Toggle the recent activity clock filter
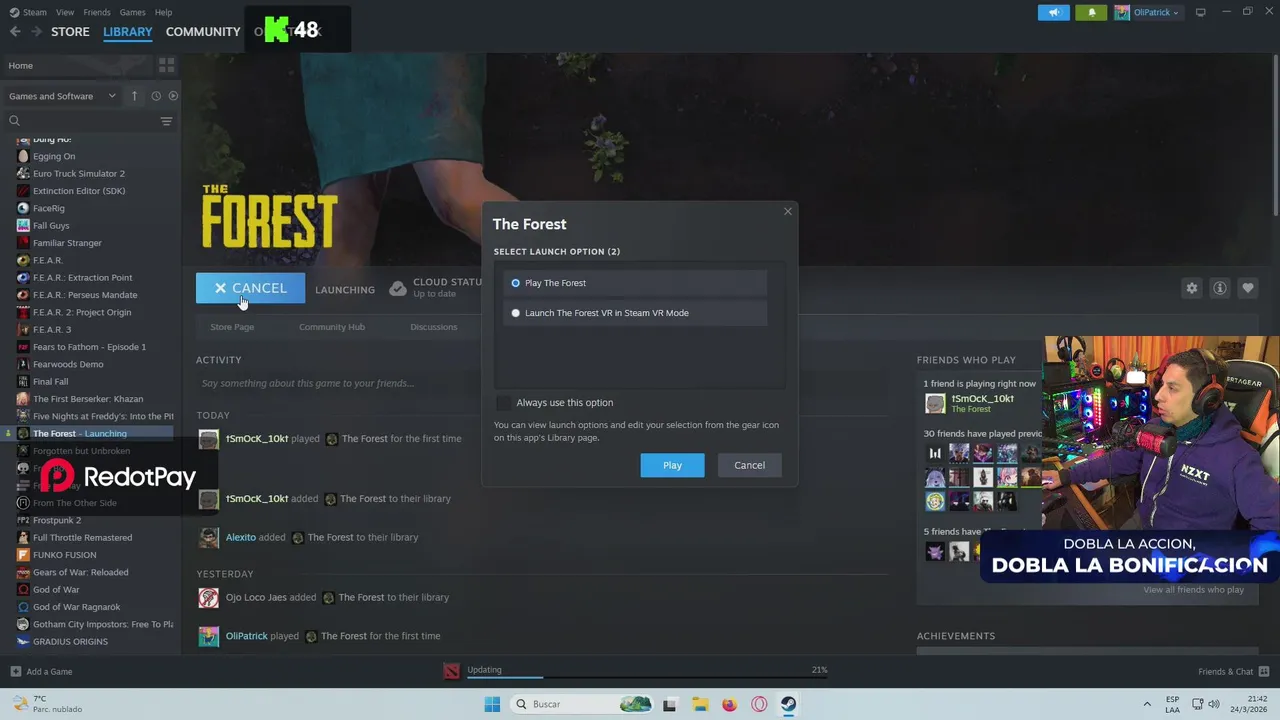Screen dimensions: 1280x720 pyautogui.click(x=156, y=96)
